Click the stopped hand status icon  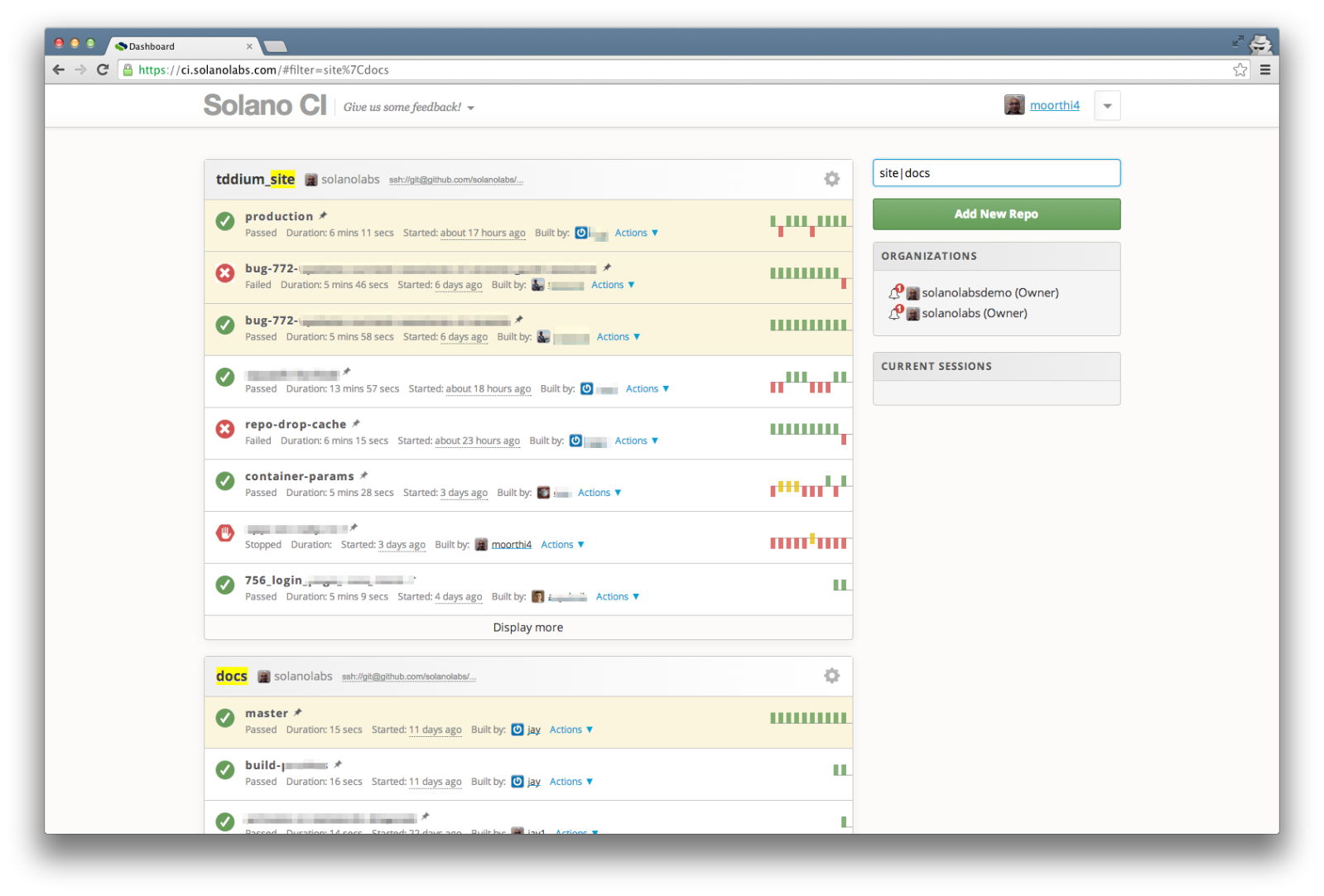pyautogui.click(x=224, y=533)
